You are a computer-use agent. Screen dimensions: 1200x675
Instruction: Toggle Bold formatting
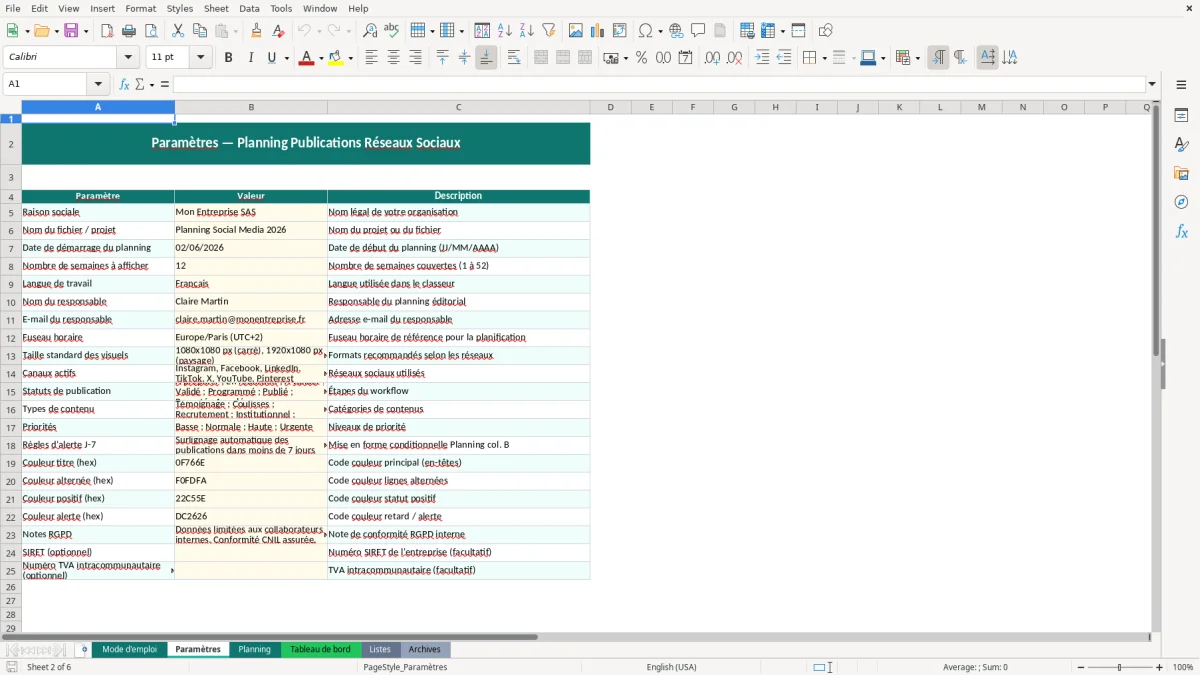point(229,58)
